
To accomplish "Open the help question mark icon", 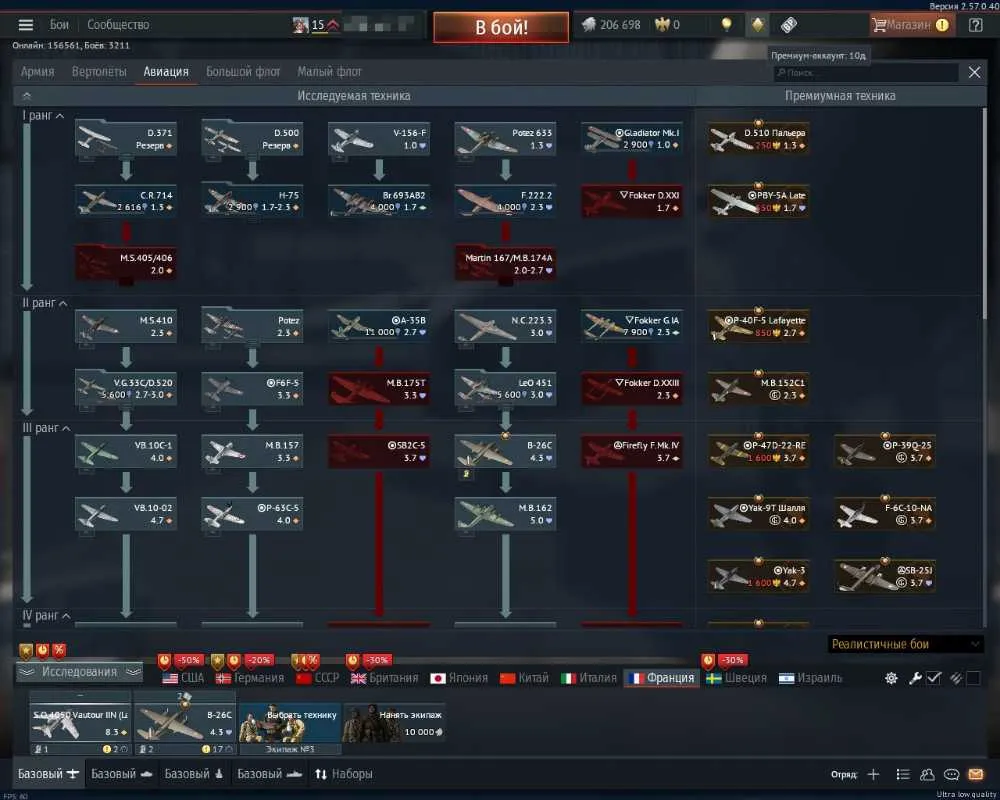I will click(975, 25).
